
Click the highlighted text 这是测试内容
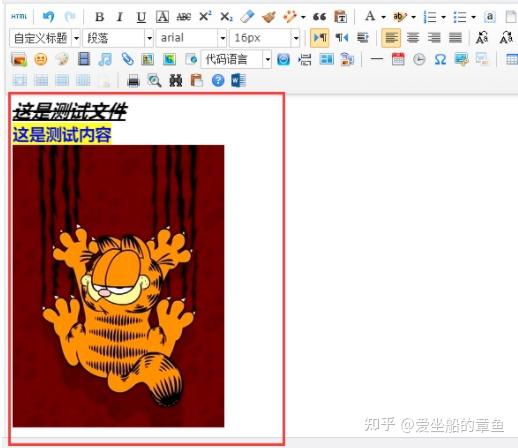62,135
